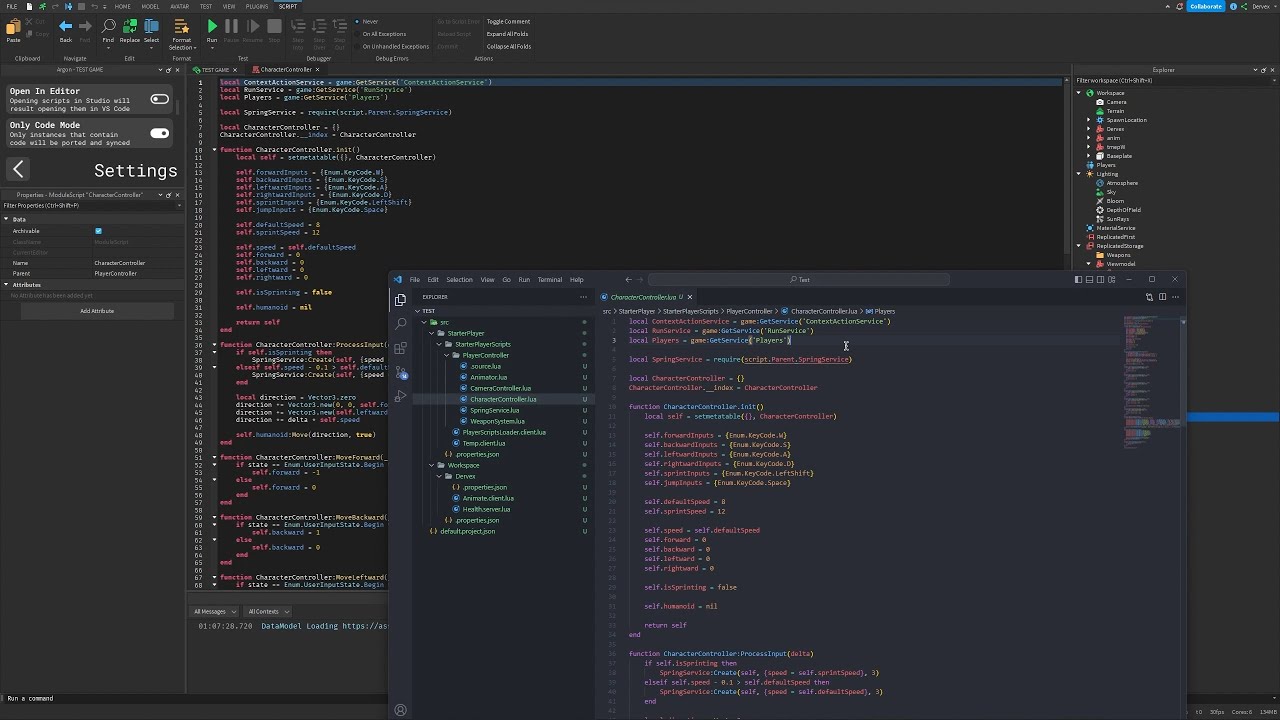Disable the Only Code Mode switch
Viewport: 1280px width, 720px height.
pos(159,133)
